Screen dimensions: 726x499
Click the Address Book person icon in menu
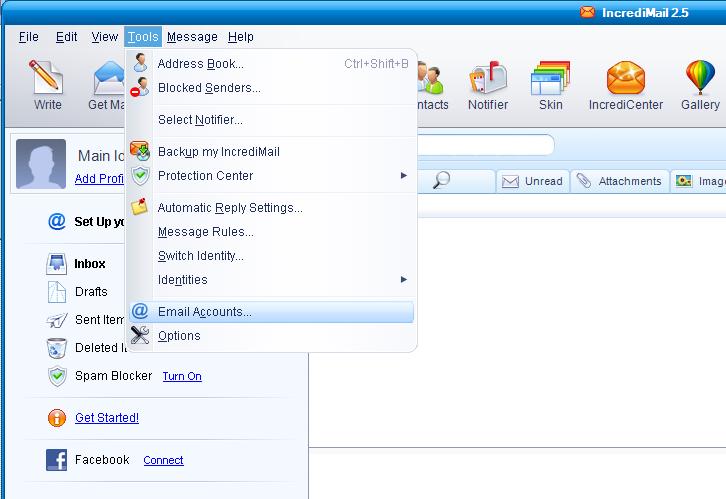coord(140,62)
